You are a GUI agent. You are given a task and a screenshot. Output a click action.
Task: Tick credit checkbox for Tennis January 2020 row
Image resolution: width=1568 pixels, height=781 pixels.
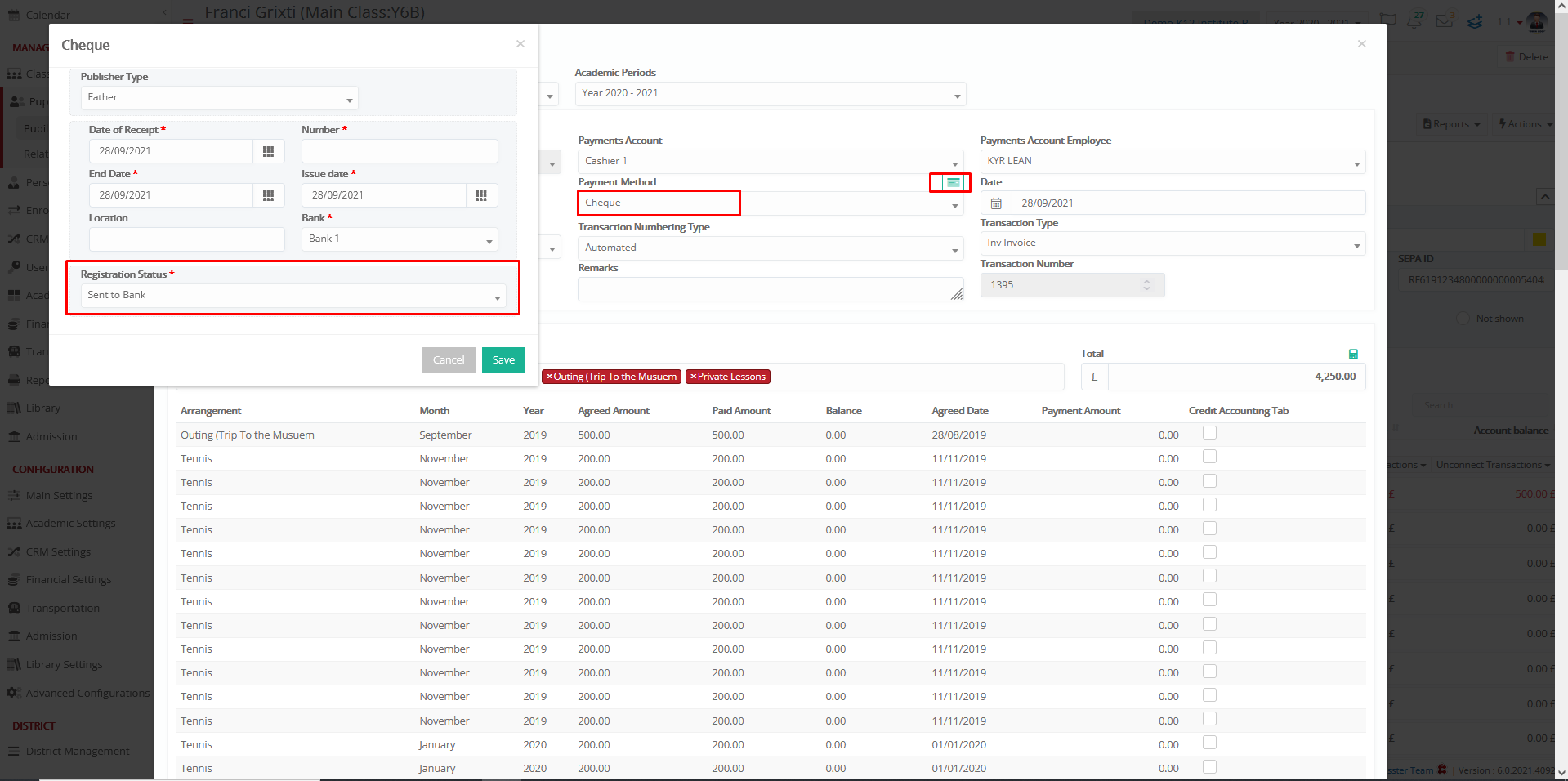tap(1210, 743)
